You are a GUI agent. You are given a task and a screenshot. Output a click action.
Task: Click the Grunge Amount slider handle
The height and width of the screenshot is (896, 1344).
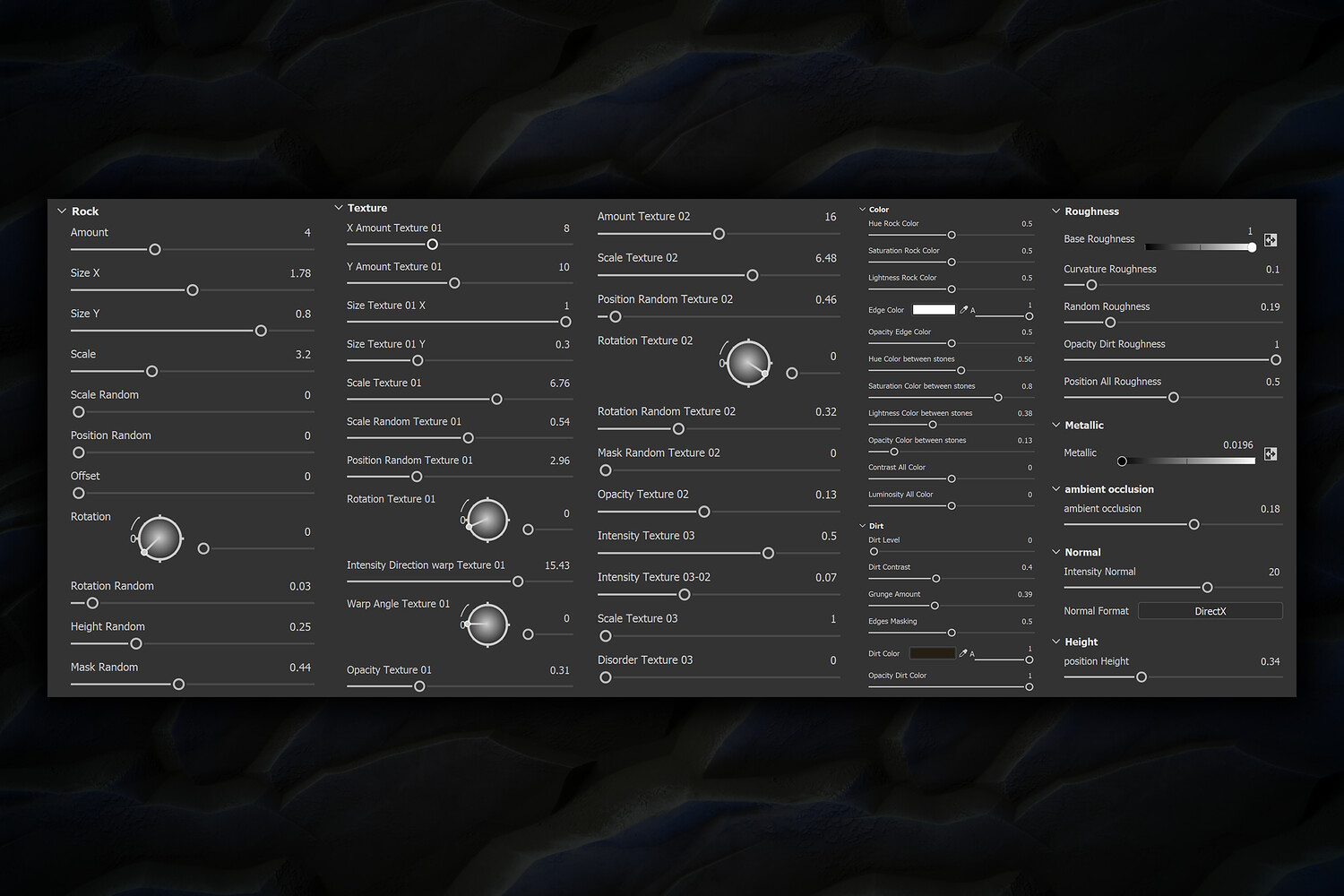coord(935,606)
